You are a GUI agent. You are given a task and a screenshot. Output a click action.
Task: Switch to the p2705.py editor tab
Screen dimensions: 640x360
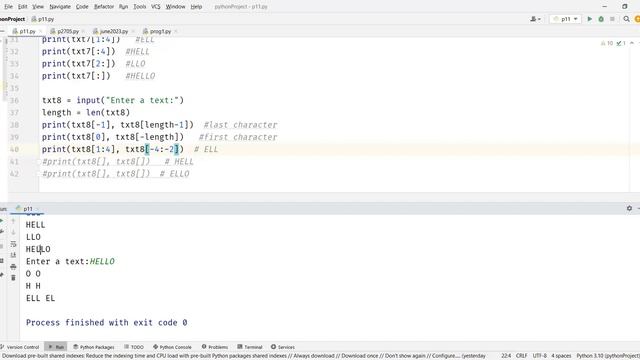click(x=68, y=31)
